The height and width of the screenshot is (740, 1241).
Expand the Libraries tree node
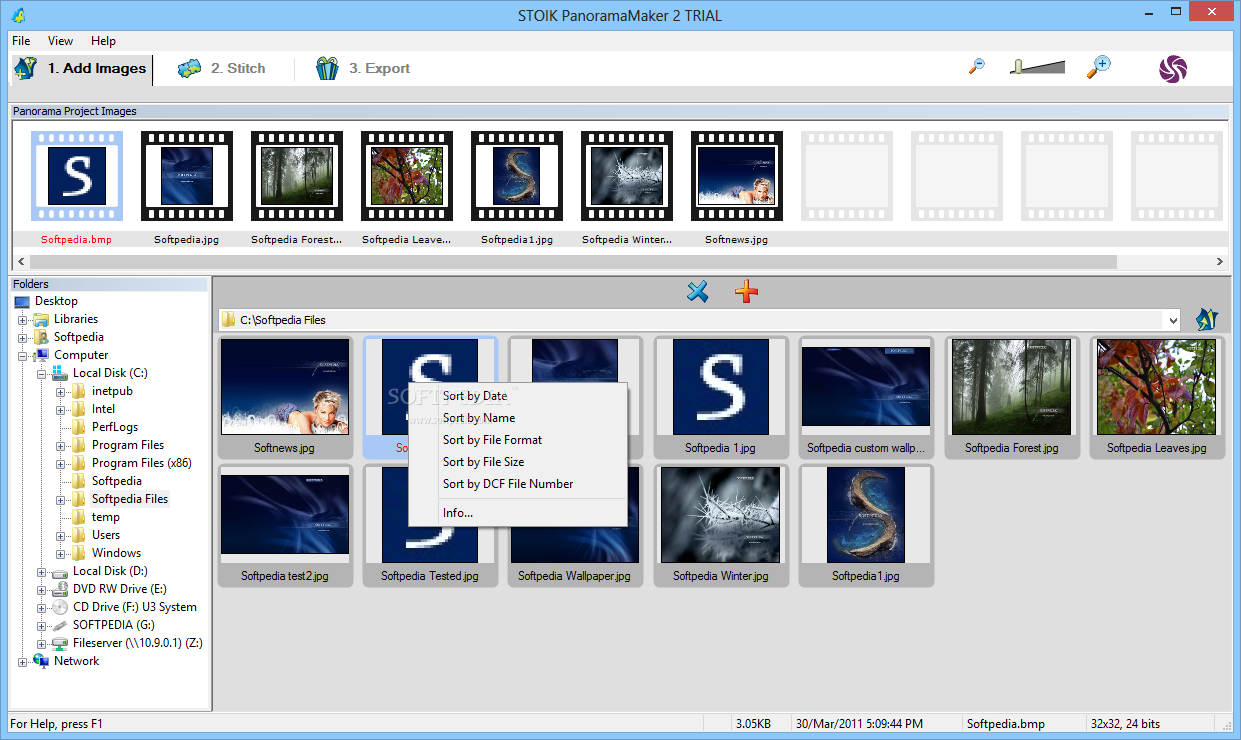coord(23,320)
